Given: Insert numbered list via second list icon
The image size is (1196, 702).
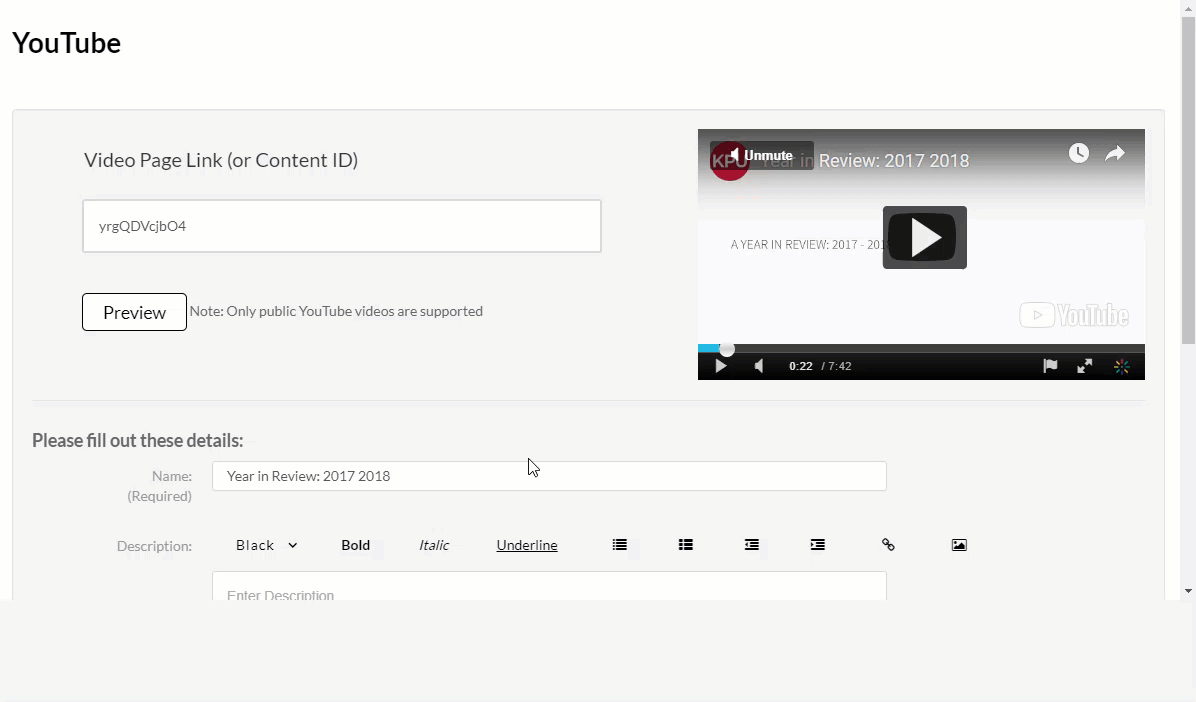Looking at the screenshot, I should [x=686, y=545].
